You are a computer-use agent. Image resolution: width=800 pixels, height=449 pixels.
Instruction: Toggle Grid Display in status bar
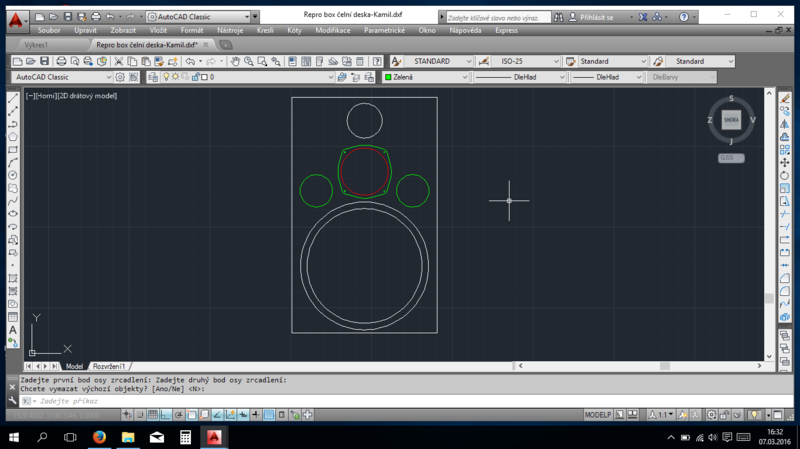coord(153,415)
